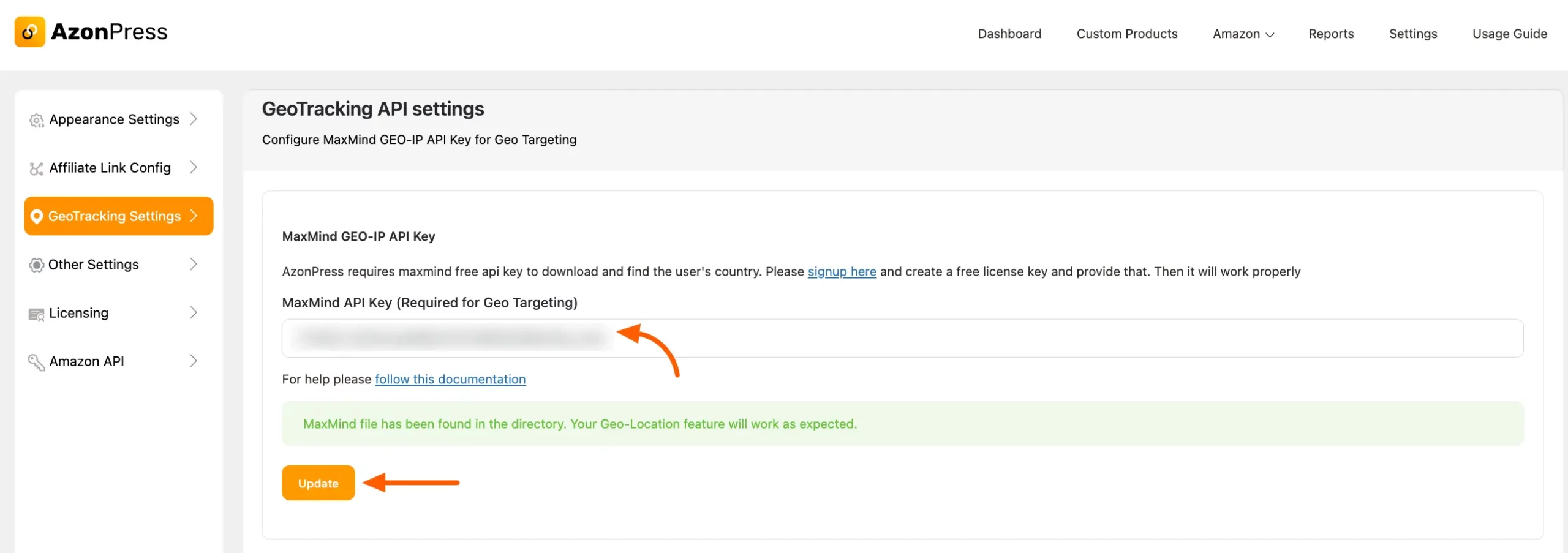
Task: Click the Affiliate Link Config icon
Action: pyautogui.click(x=36, y=168)
